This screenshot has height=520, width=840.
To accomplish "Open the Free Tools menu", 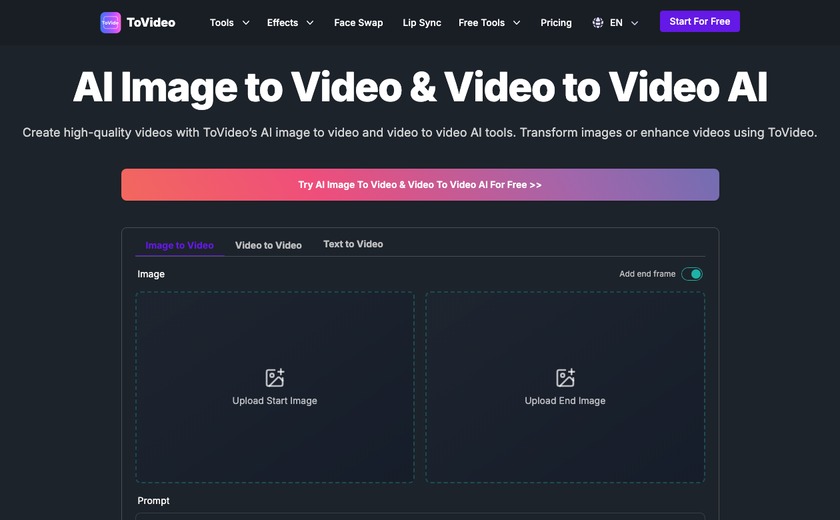I will (482, 22).
